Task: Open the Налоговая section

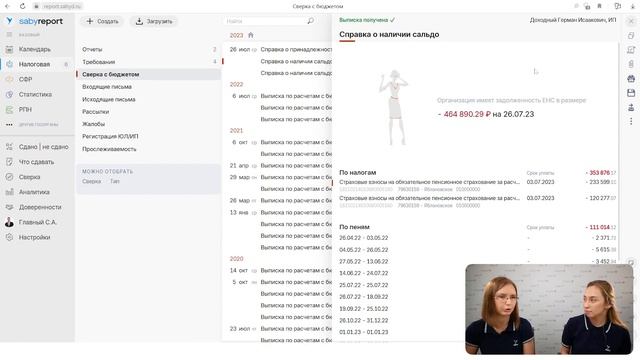Action: (x=34, y=64)
